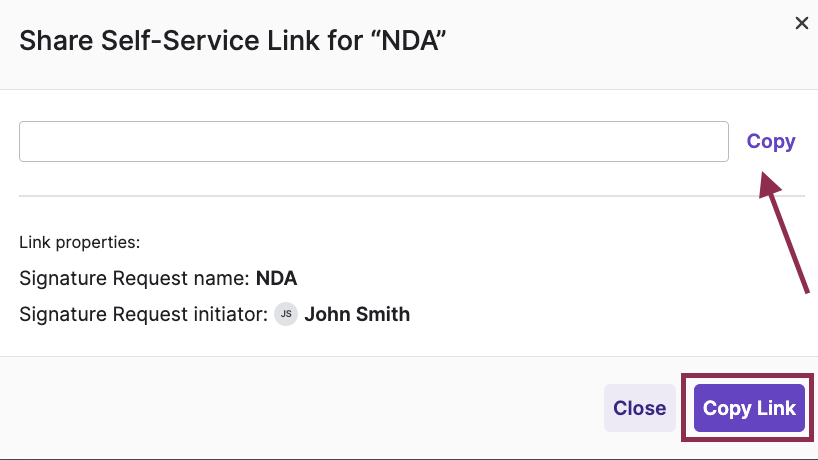The height and width of the screenshot is (460, 818).
Task: Click the word "Smith" in initiator name
Action: [x=383, y=314]
